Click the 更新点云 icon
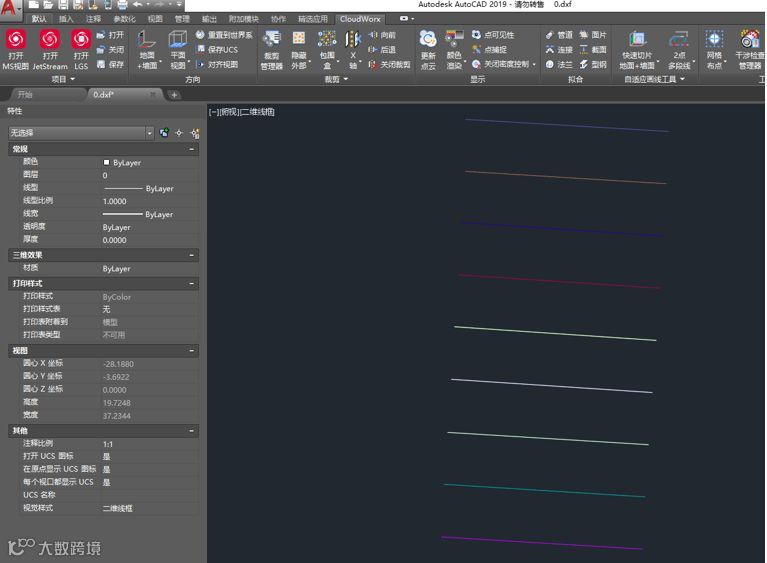 click(x=428, y=50)
